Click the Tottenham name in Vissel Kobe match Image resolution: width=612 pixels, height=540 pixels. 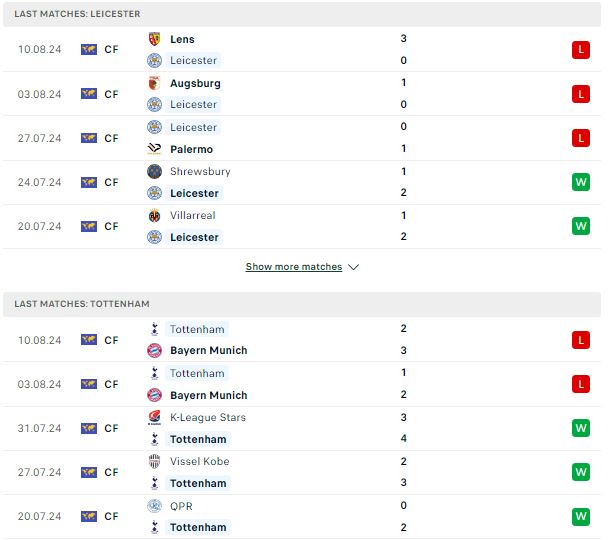198,483
